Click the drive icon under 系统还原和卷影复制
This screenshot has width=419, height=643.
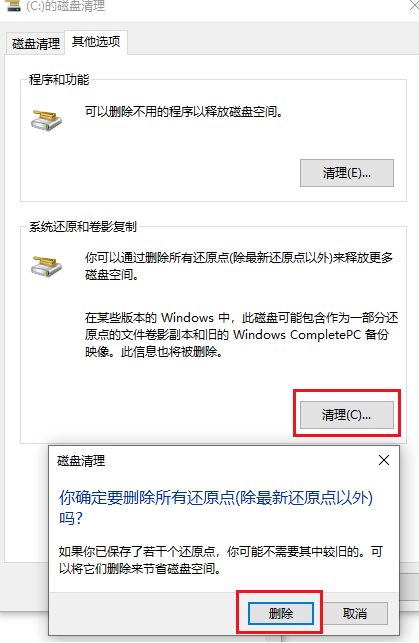coord(46,266)
